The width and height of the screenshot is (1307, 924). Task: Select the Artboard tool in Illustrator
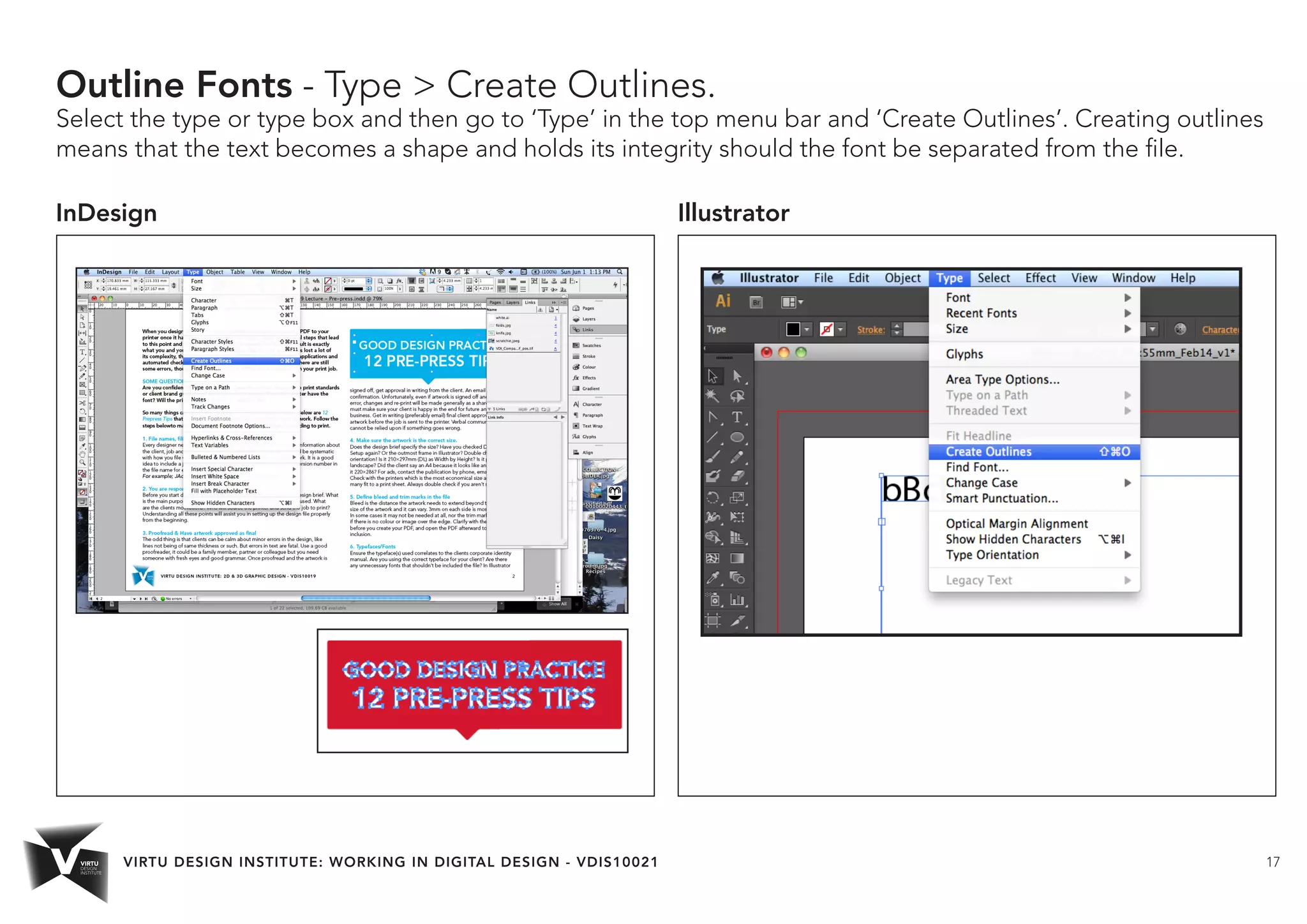713,620
